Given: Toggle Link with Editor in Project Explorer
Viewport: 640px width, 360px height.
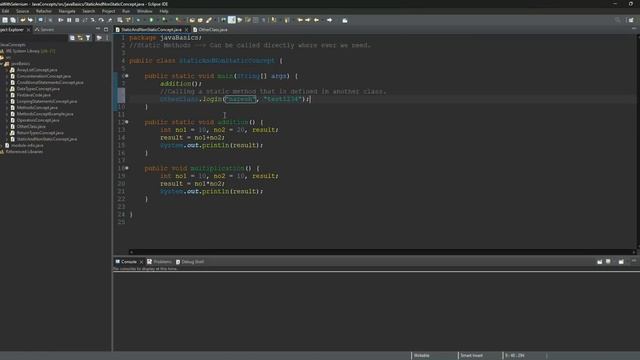Looking at the screenshot, I should 80,38.
